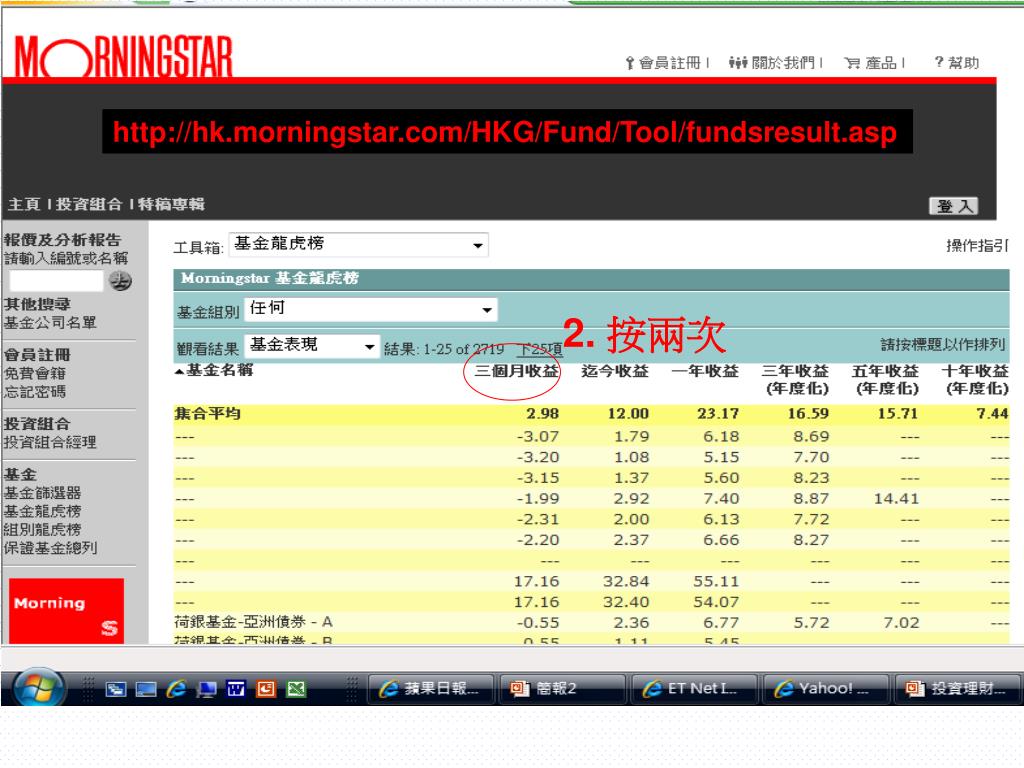Launch Word from quick launch
1024x768 pixels.
[x=236, y=689]
